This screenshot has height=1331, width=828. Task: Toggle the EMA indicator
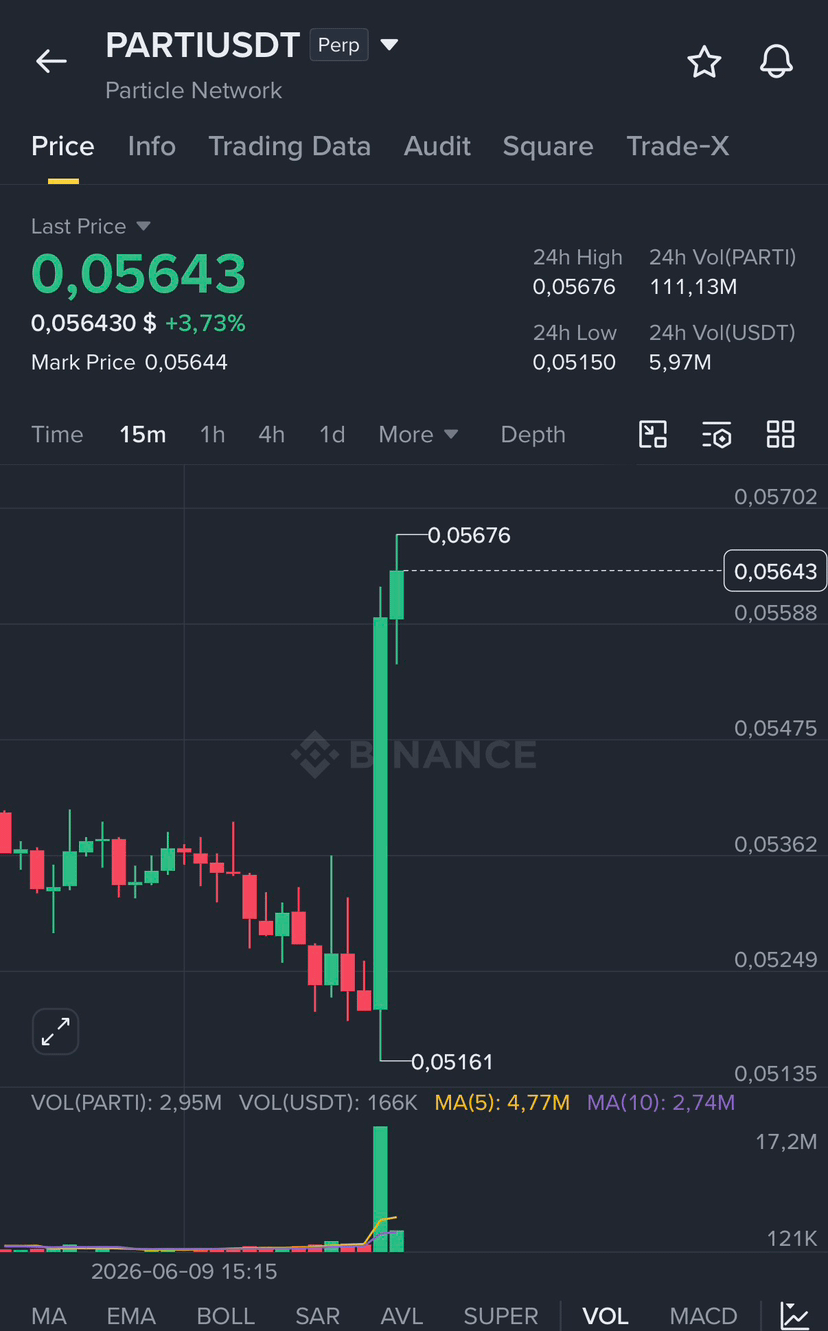click(x=131, y=1316)
